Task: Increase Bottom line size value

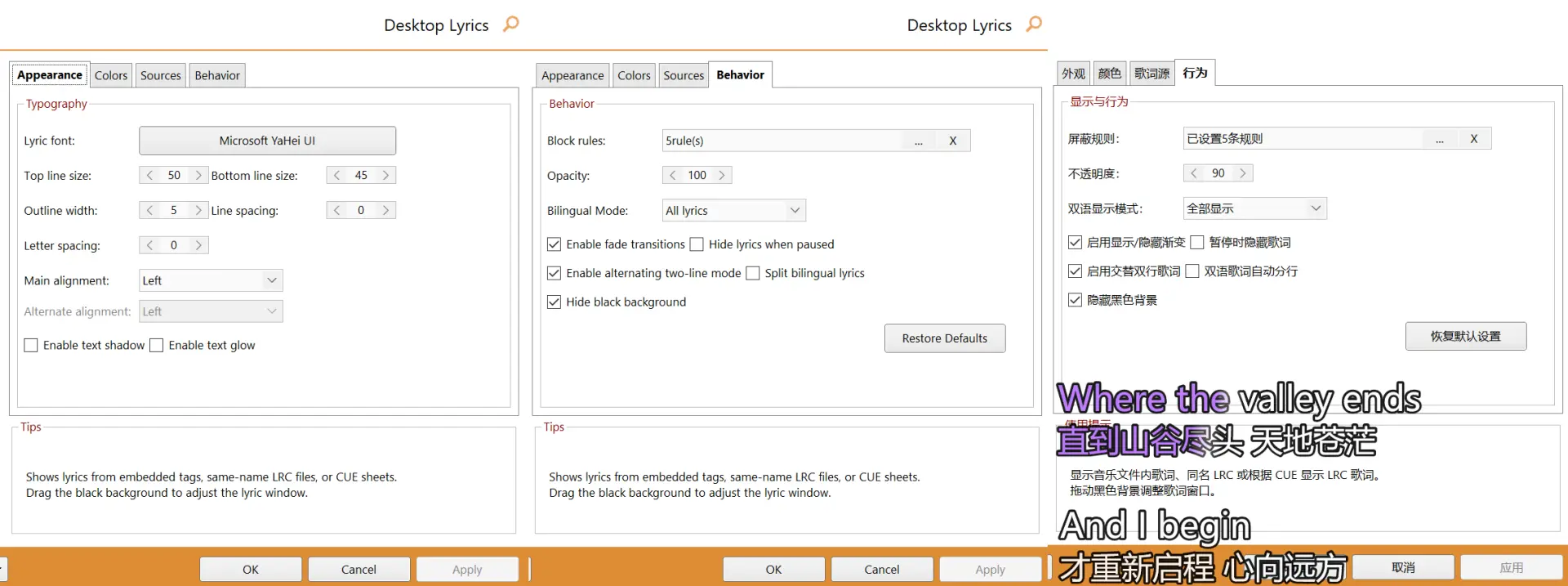Action: [385, 175]
